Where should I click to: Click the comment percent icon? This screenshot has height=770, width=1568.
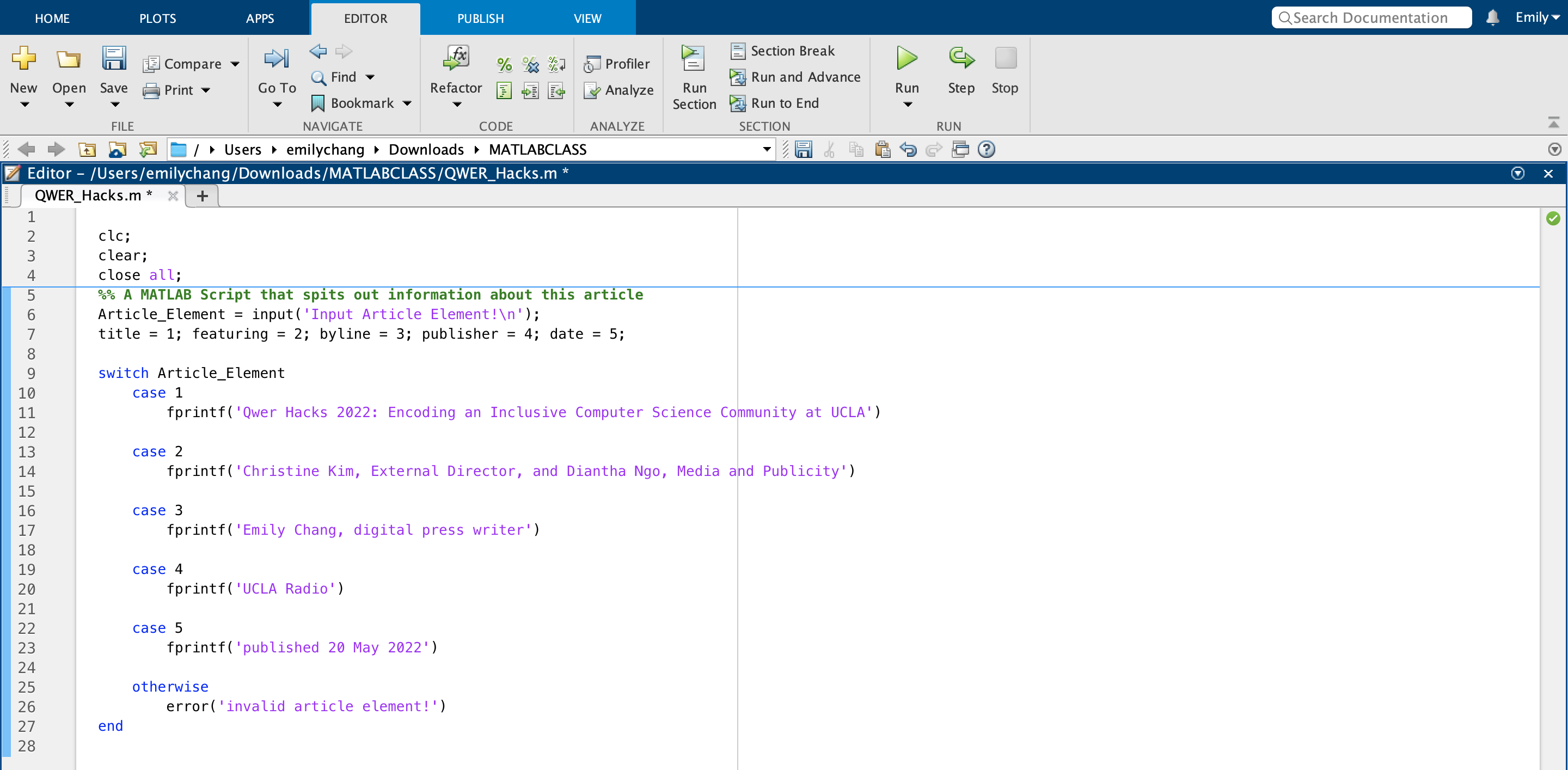[x=504, y=64]
